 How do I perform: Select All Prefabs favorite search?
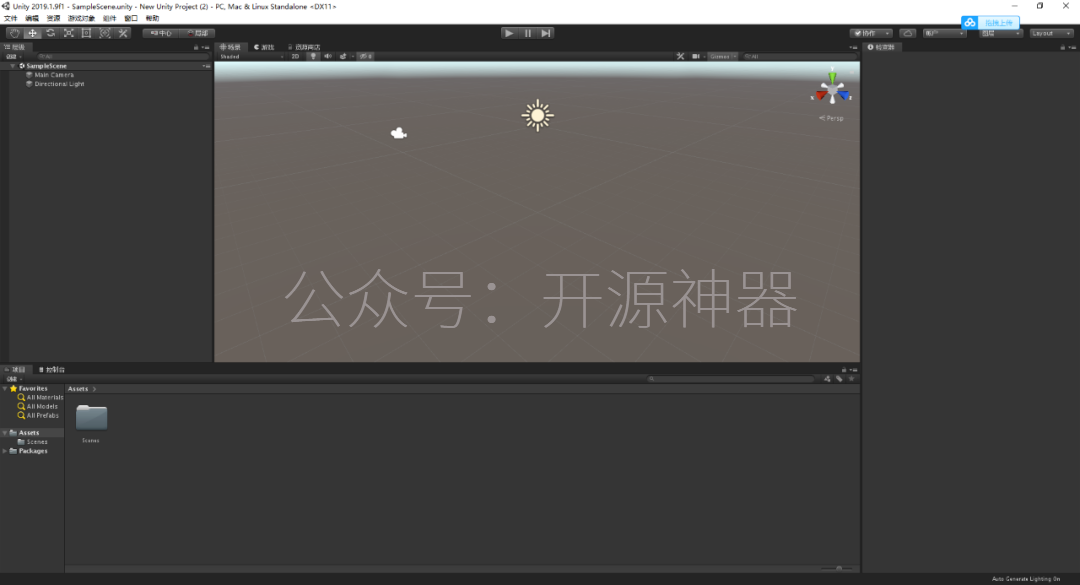point(43,415)
